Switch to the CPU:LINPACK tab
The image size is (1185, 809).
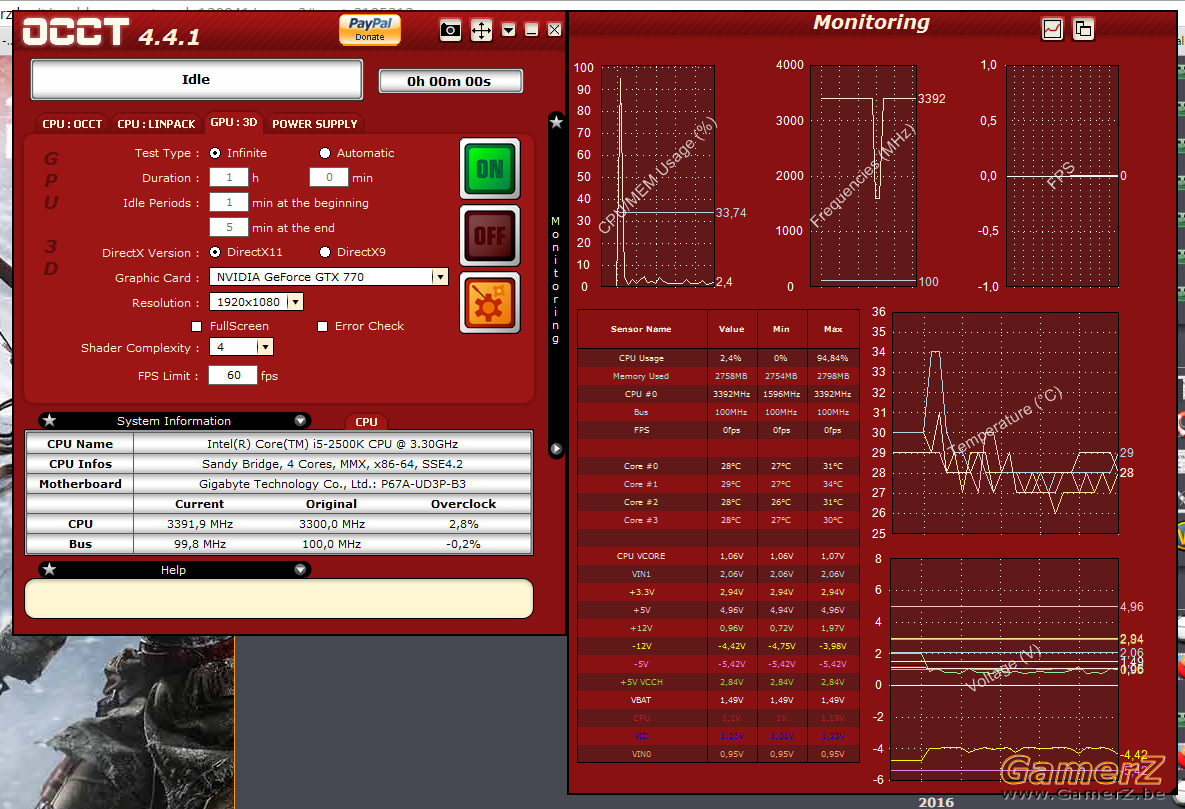(x=156, y=124)
